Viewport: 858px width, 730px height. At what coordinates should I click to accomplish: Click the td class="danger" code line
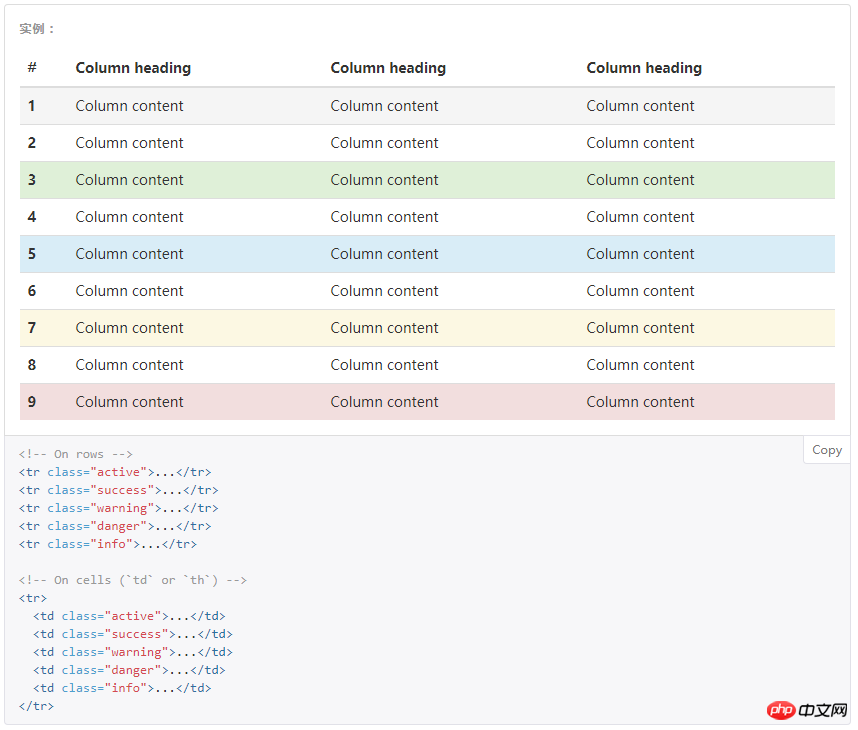129,670
